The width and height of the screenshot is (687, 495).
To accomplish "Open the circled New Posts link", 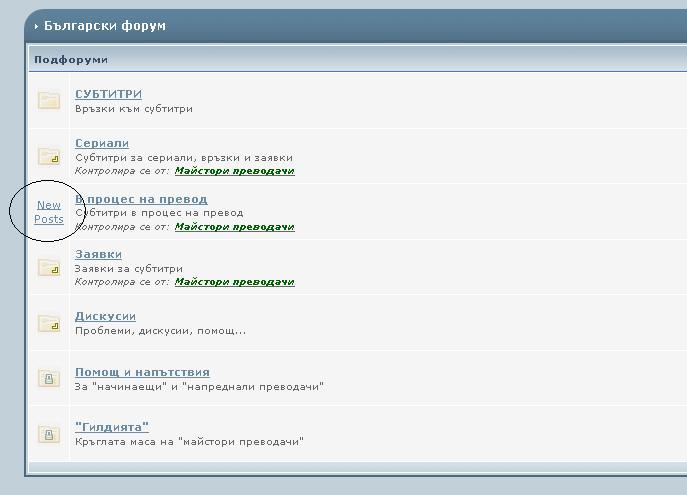I will 49,212.
